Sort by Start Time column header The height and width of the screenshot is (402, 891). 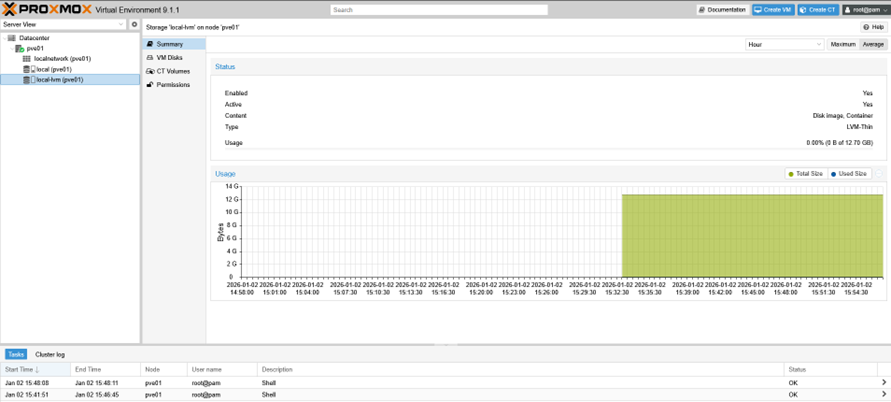(x=35, y=370)
